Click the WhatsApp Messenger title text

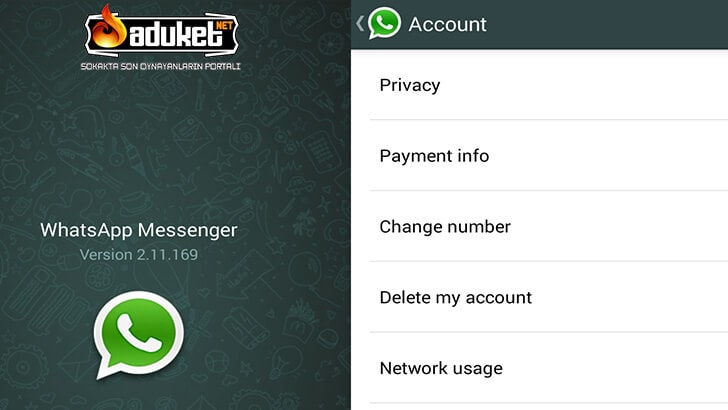point(139,230)
